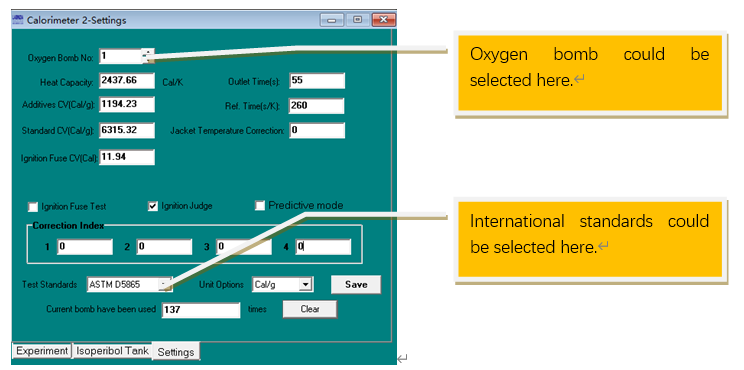
Task: Click the Standard CV input box
Action: [127, 130]
